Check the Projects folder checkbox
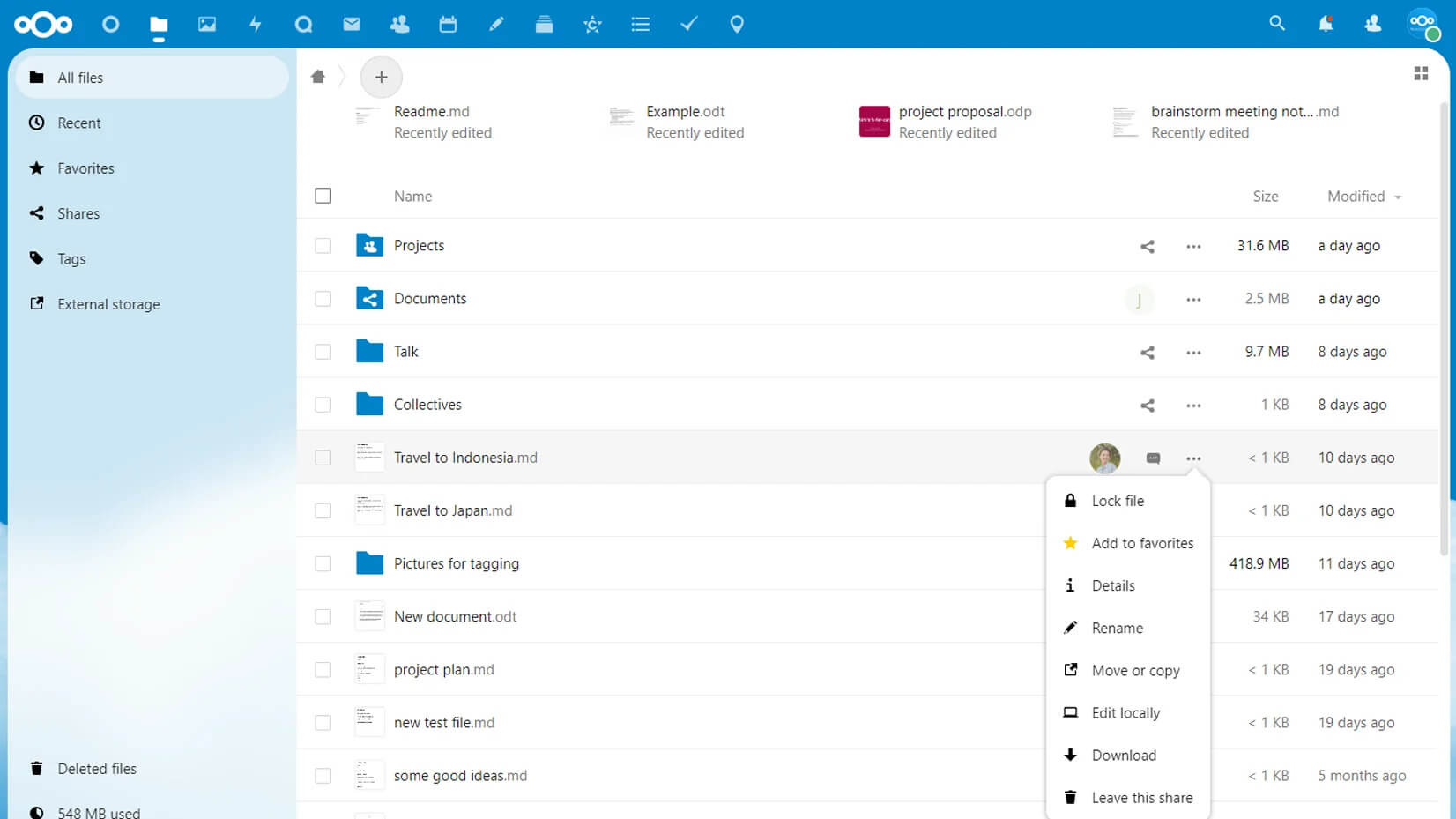 (x=323, y=246)
